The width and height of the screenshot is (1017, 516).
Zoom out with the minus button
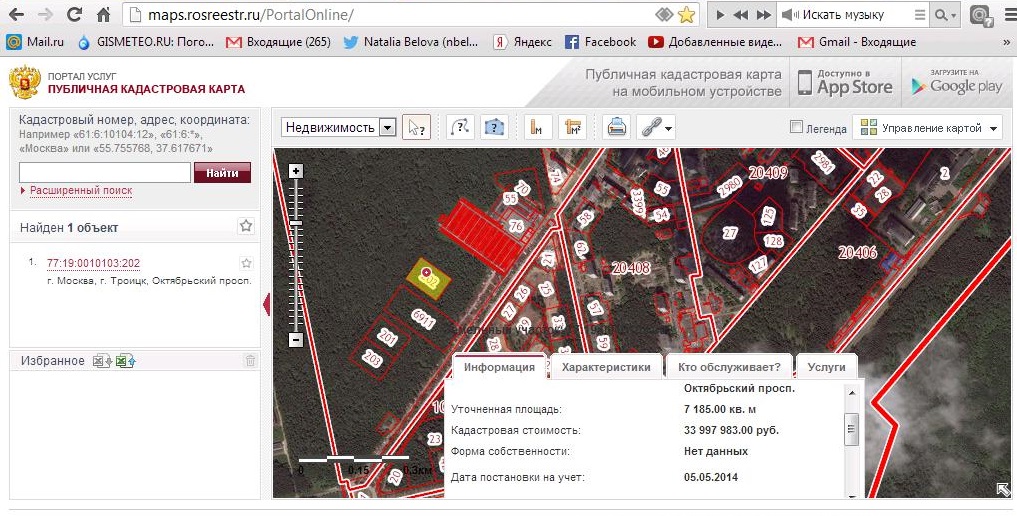tap(296, 340)
